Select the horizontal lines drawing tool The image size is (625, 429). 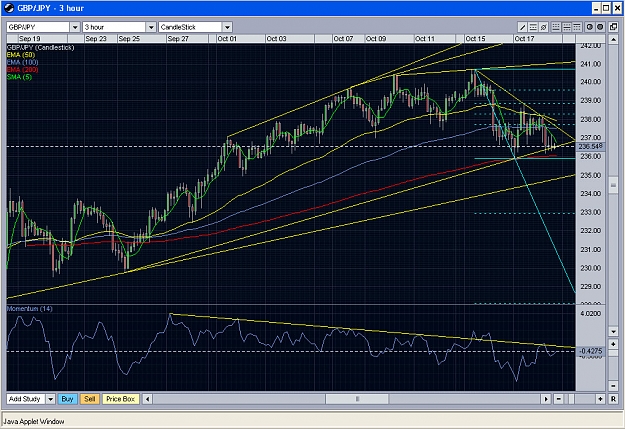tap(533, 27)
